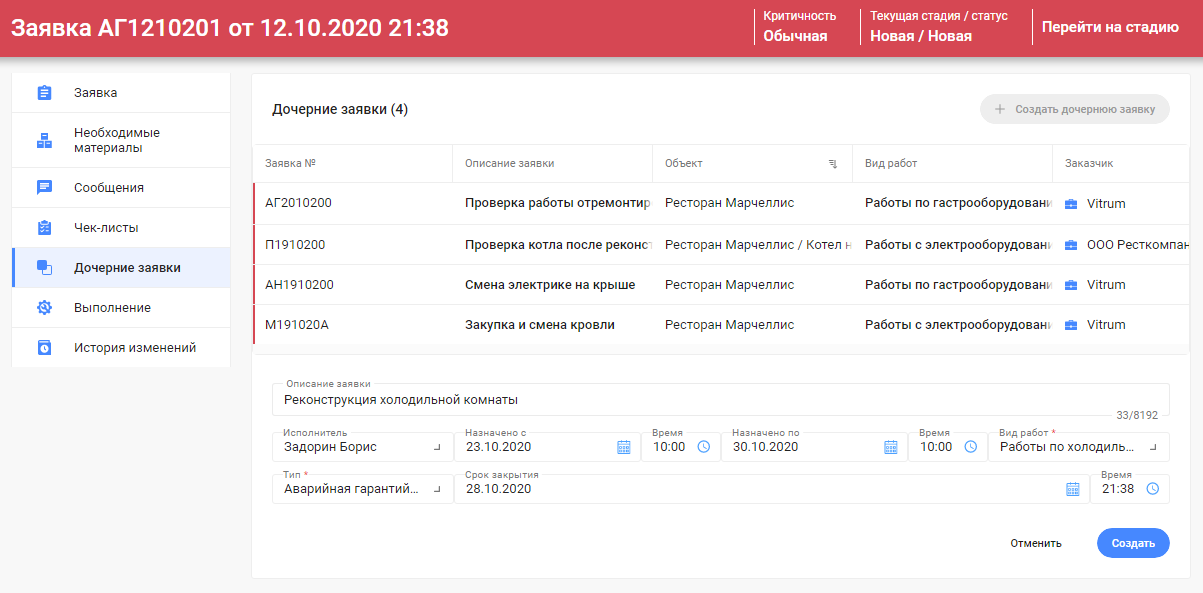Click ООО Ресткомпани customer cell
The width and height of the screenshot is (1203, 593).
click(1121, 245)
